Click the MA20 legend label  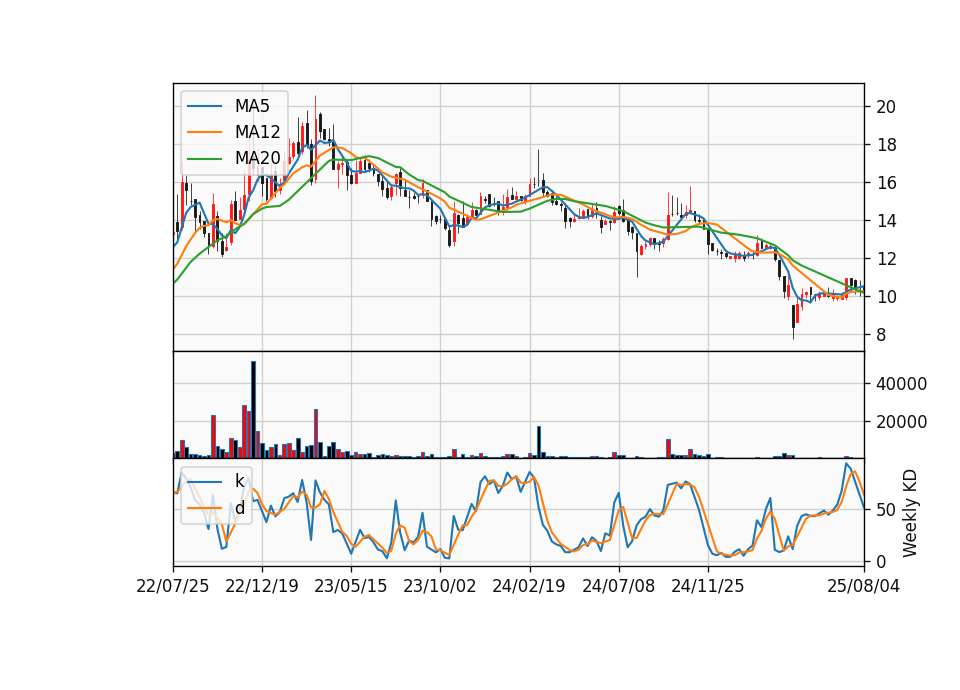257,158
